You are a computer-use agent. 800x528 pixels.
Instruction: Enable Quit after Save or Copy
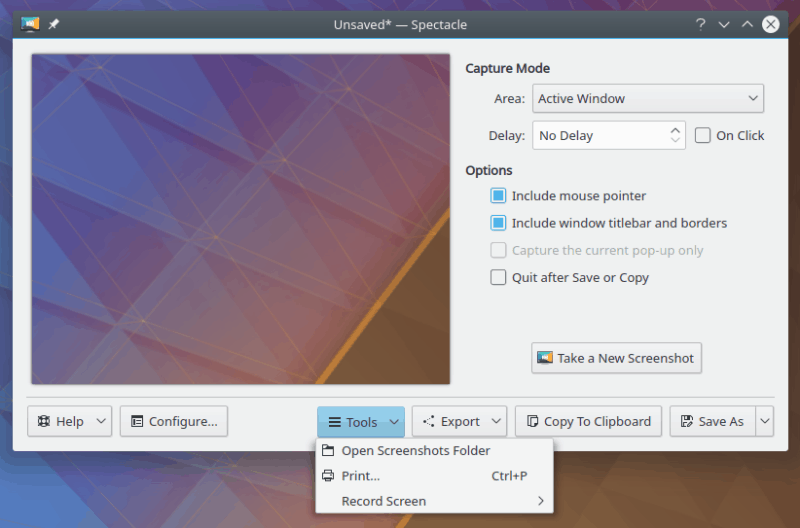[x=498, y=278]
